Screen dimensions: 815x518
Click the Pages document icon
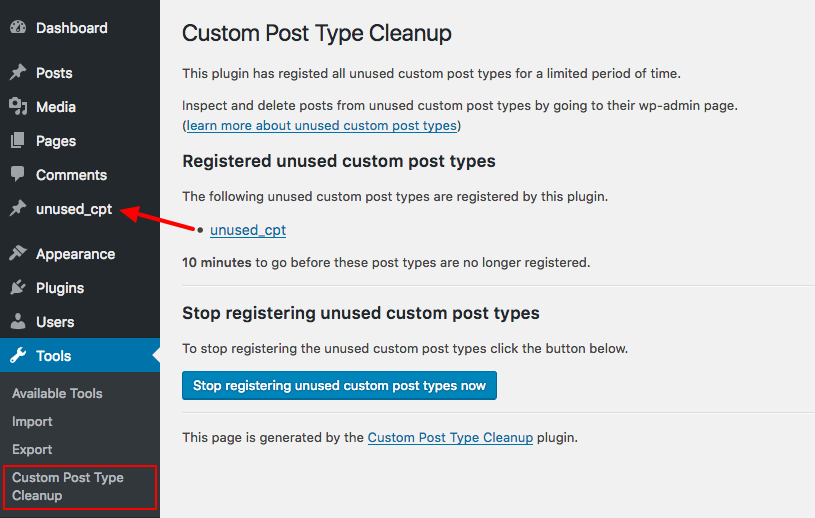tap(18, 140)
